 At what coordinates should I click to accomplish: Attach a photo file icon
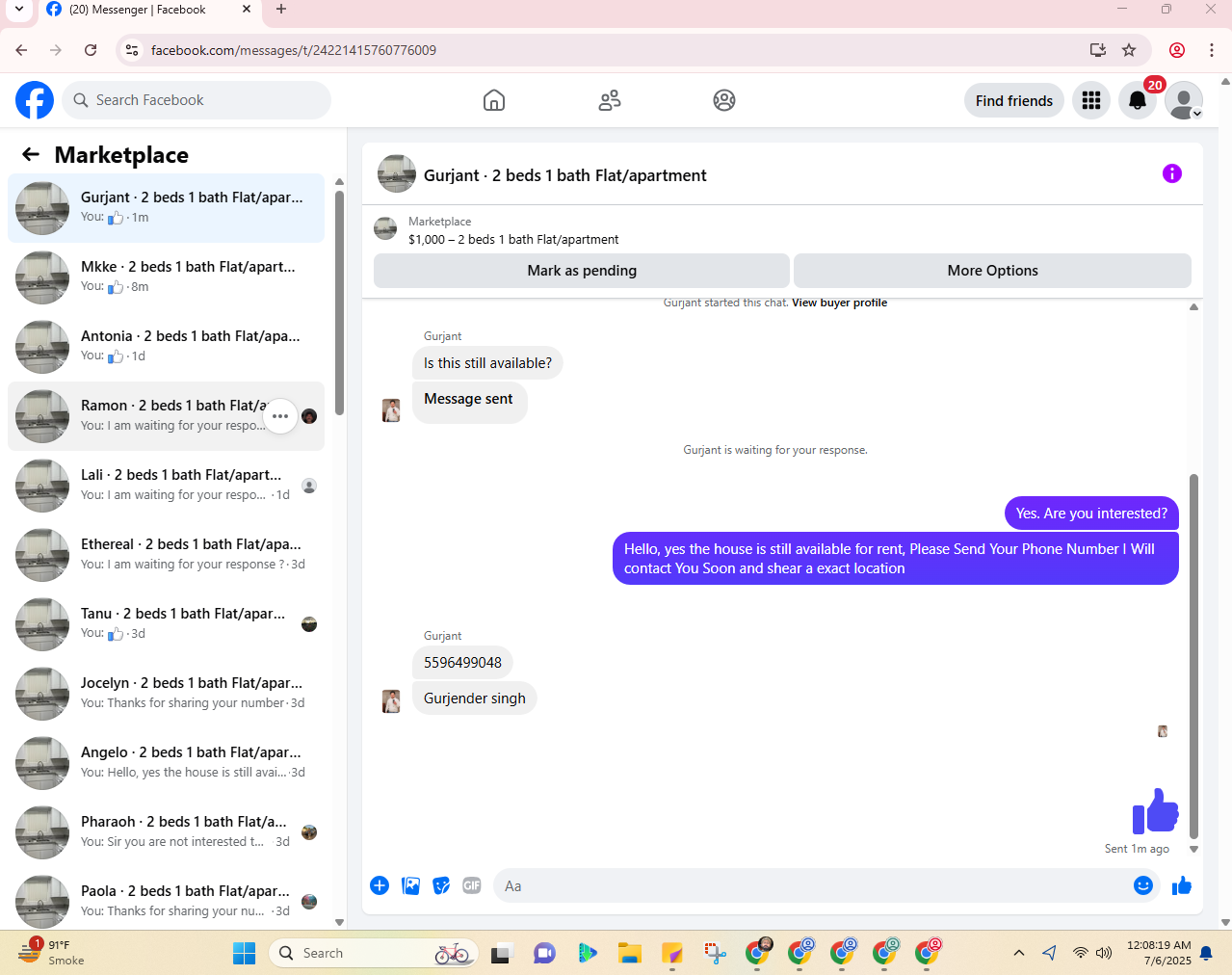click(410, 885)
